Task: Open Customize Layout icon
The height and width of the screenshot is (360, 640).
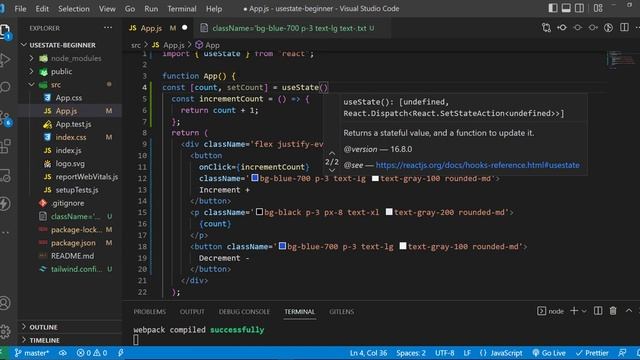Action: click(x=598, y=8)
